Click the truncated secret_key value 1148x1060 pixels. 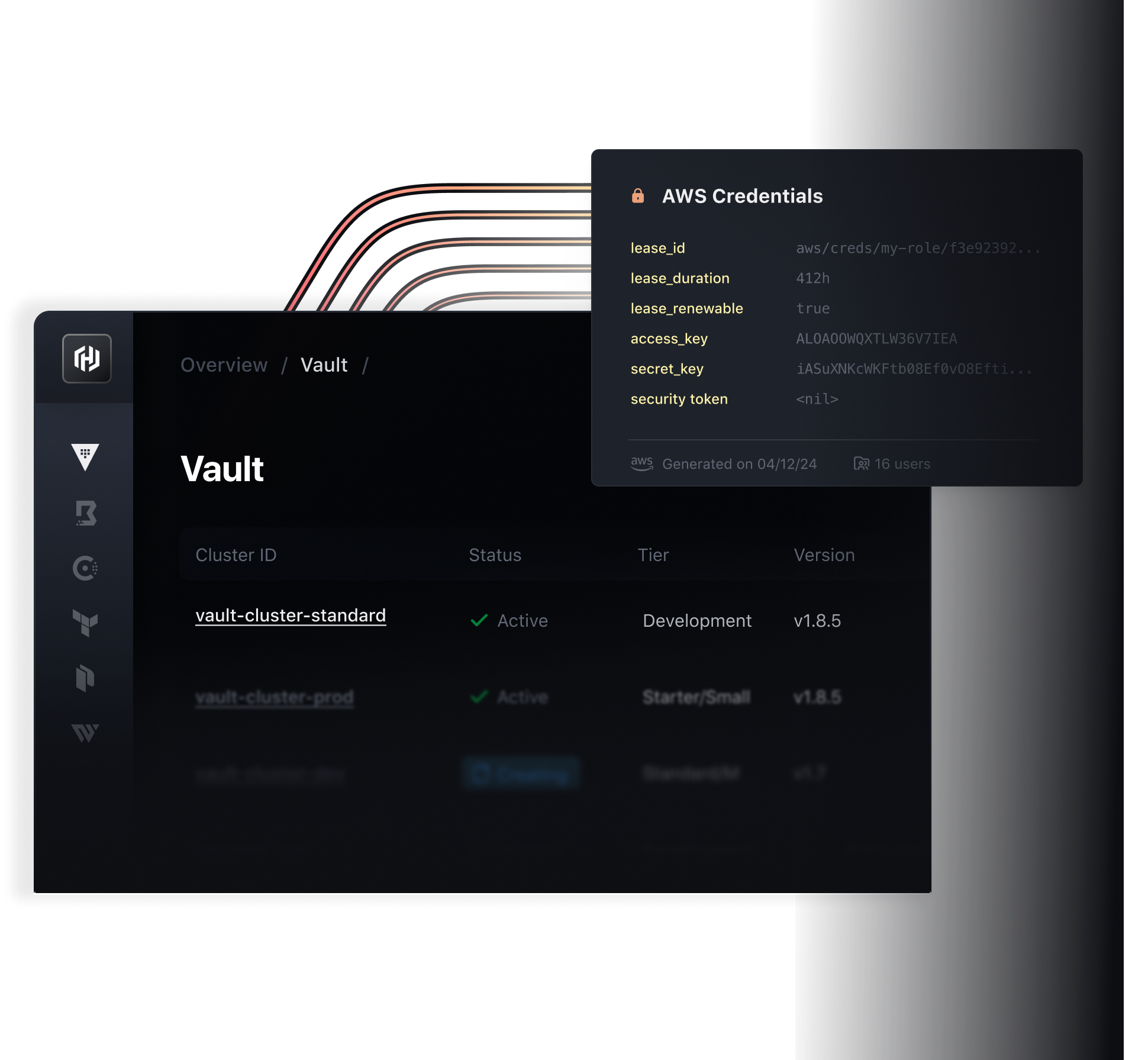914,369
